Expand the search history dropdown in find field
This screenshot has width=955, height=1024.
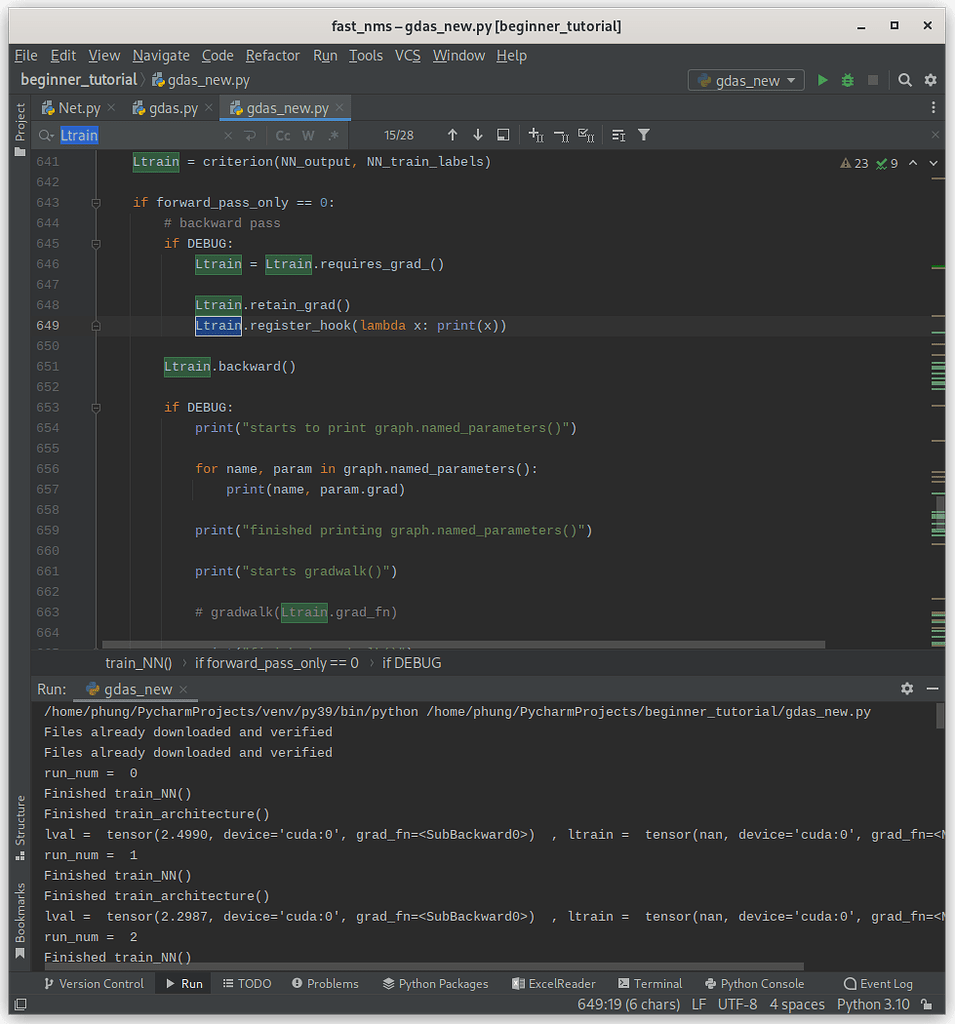point(47,135)
